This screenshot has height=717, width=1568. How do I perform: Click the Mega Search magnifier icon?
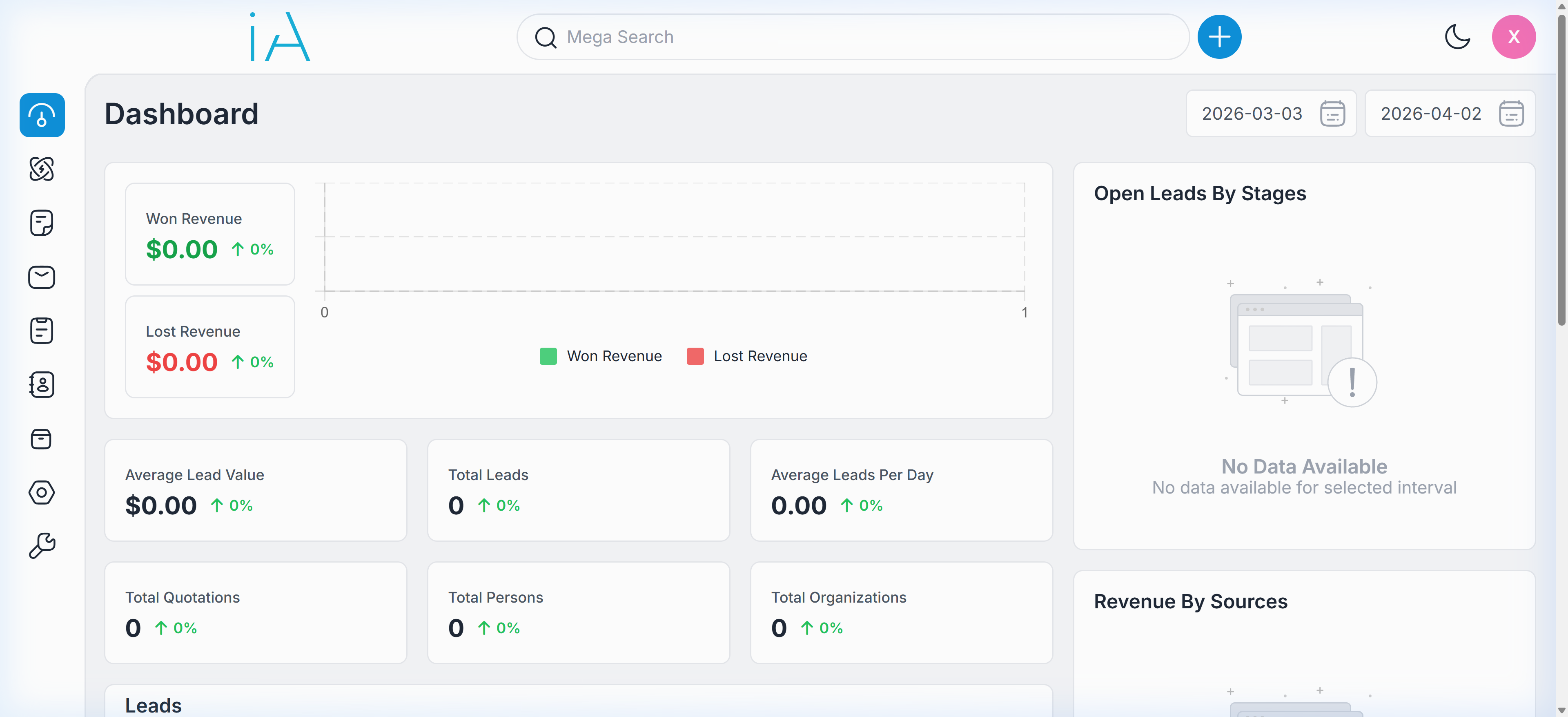(546, 36)
